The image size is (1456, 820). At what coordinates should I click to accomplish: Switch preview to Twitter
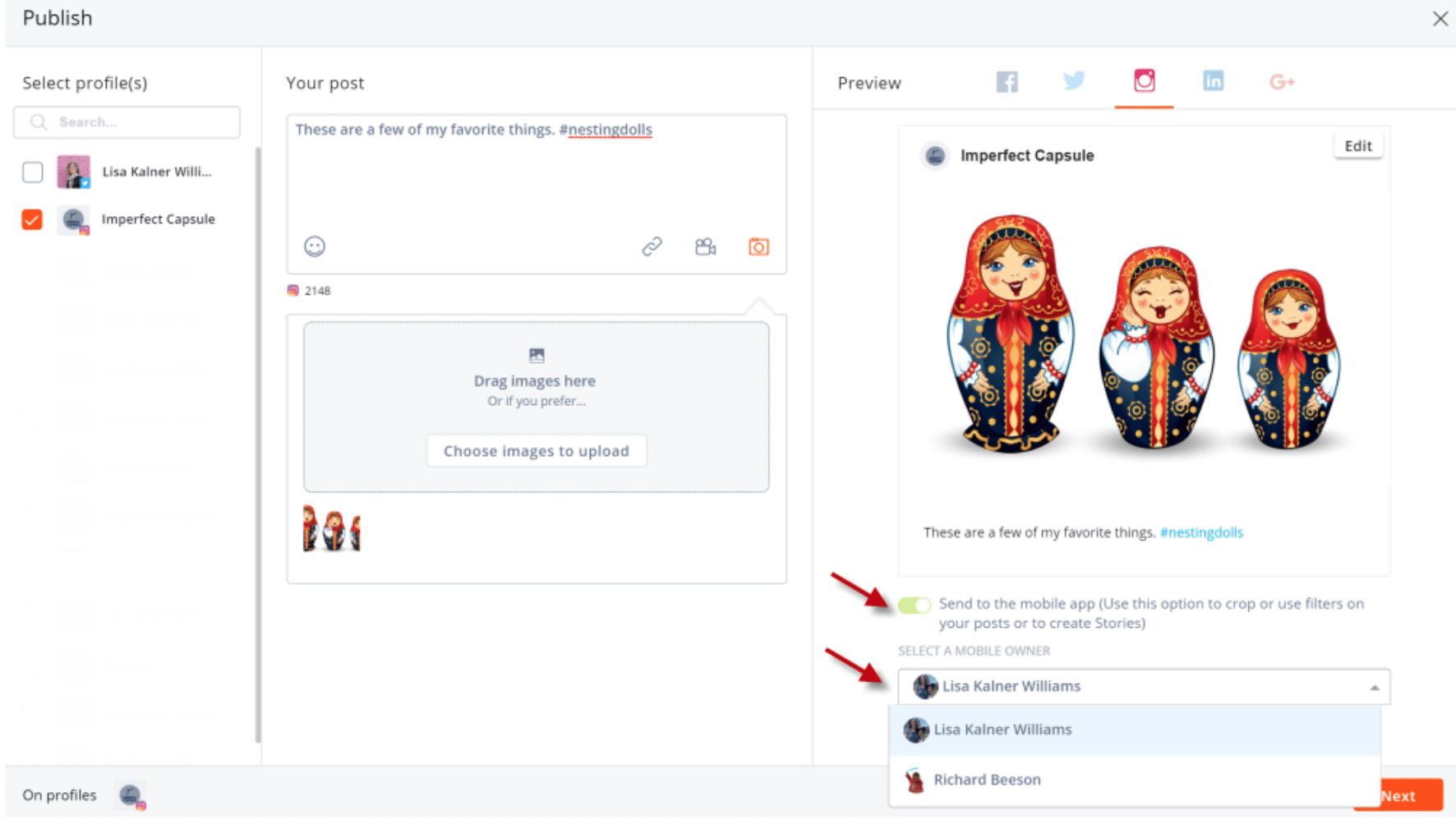click(1074, 81)
